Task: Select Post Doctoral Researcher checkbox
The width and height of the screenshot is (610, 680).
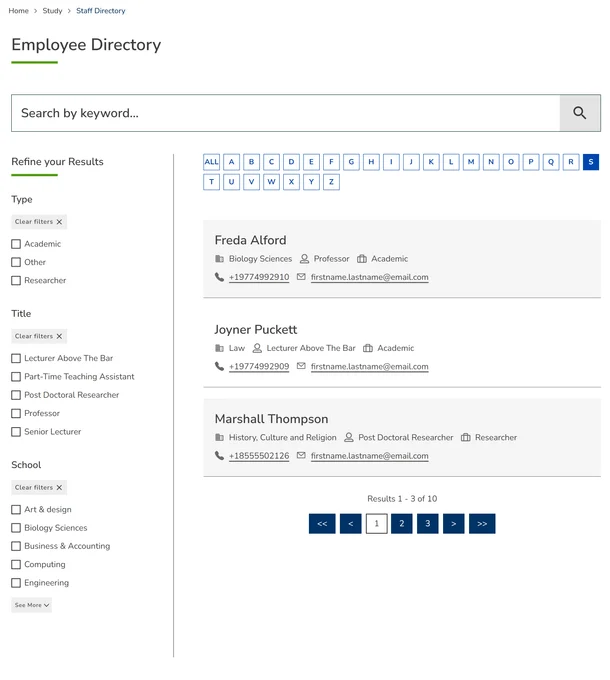Action: pos(16,395)
